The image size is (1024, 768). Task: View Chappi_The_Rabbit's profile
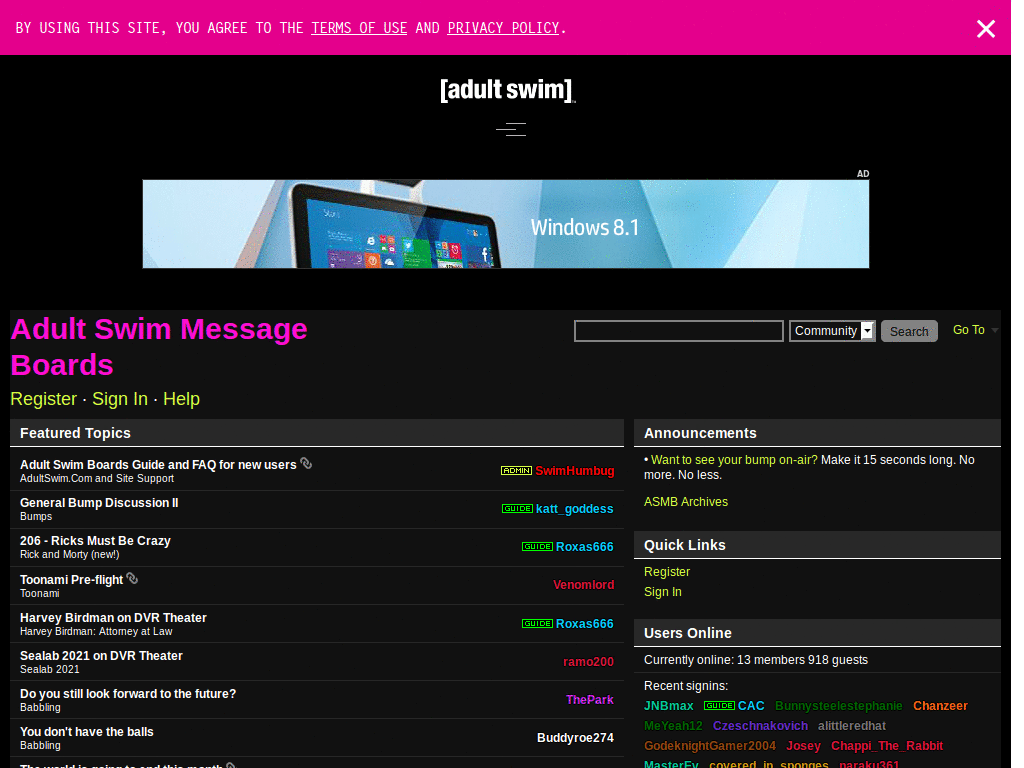(x=887, y=746)
